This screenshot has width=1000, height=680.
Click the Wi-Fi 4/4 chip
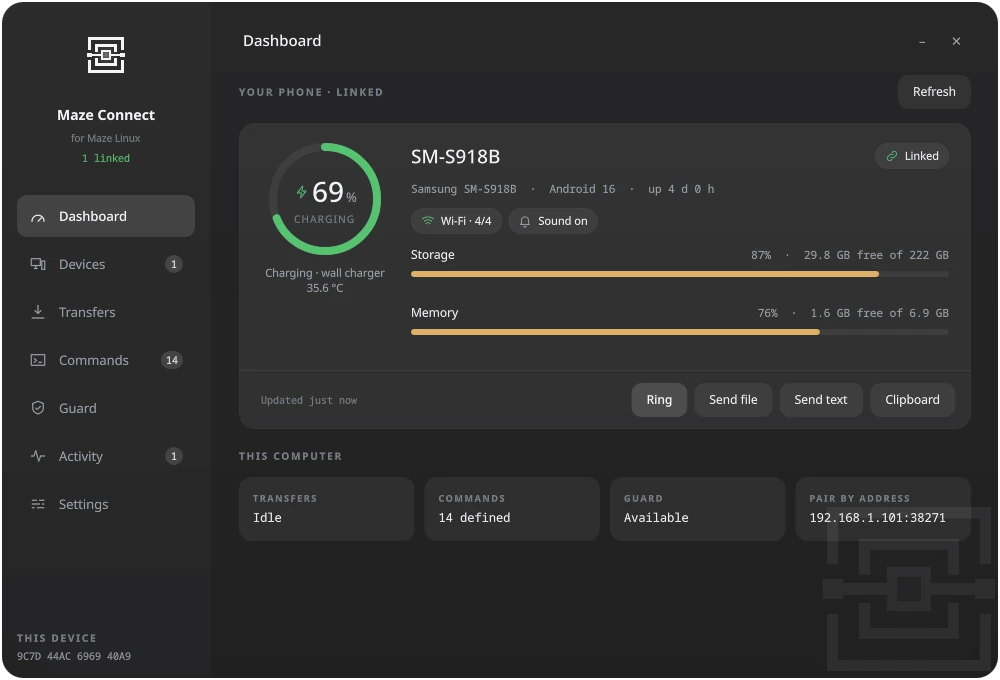pos(456,221)
